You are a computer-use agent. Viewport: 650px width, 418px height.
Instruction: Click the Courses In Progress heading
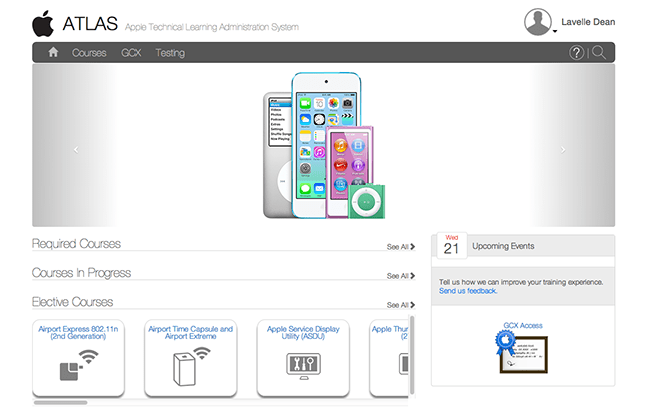pyautogui.click(x=81, y=272)
